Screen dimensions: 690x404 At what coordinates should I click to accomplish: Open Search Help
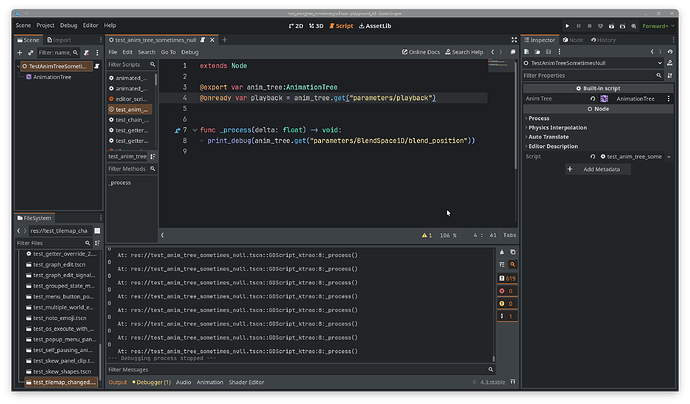(464, 52)
